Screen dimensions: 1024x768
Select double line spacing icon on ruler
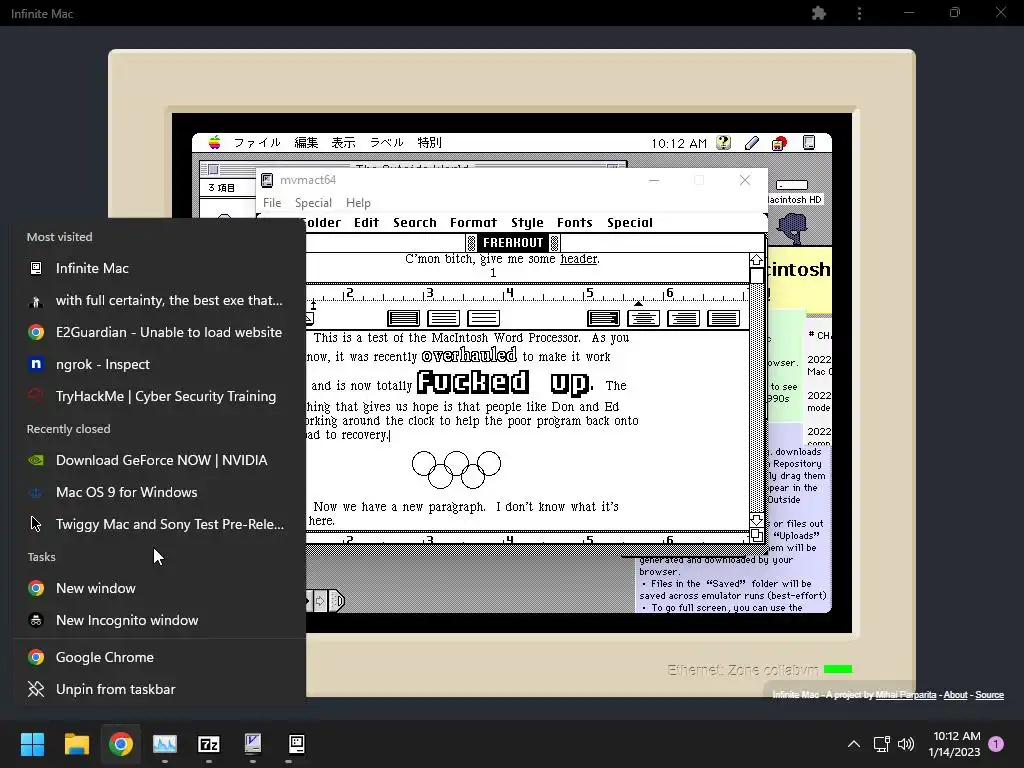click(483, 318)
